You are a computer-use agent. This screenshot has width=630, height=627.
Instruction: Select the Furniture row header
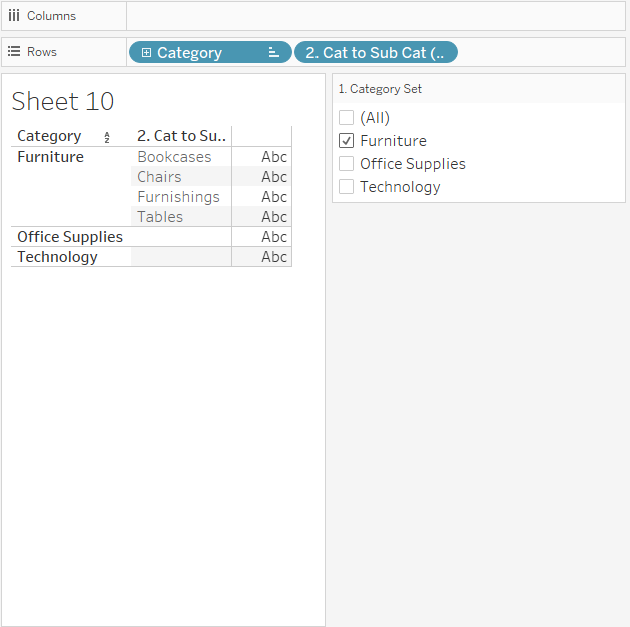(50, 157)
